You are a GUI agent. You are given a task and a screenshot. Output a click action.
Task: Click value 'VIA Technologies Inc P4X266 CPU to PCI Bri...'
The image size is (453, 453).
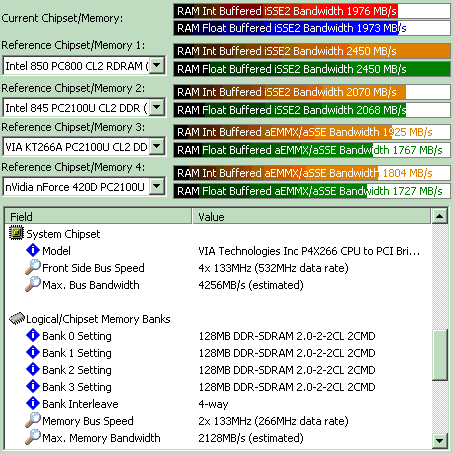point(309,251)
